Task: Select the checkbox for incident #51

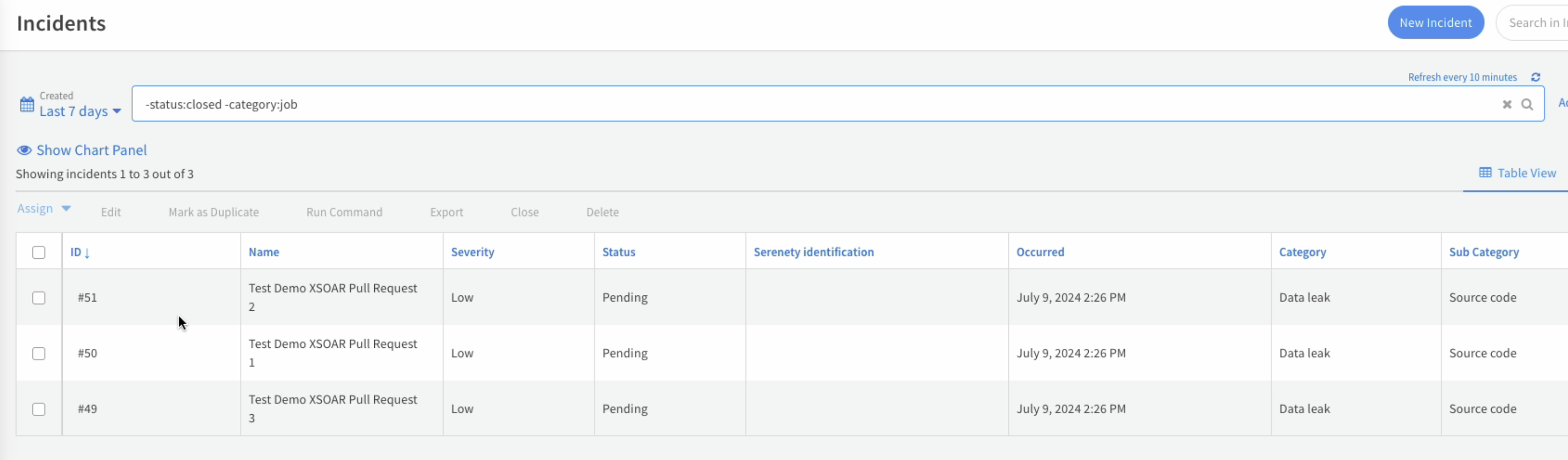Action: 39,297
